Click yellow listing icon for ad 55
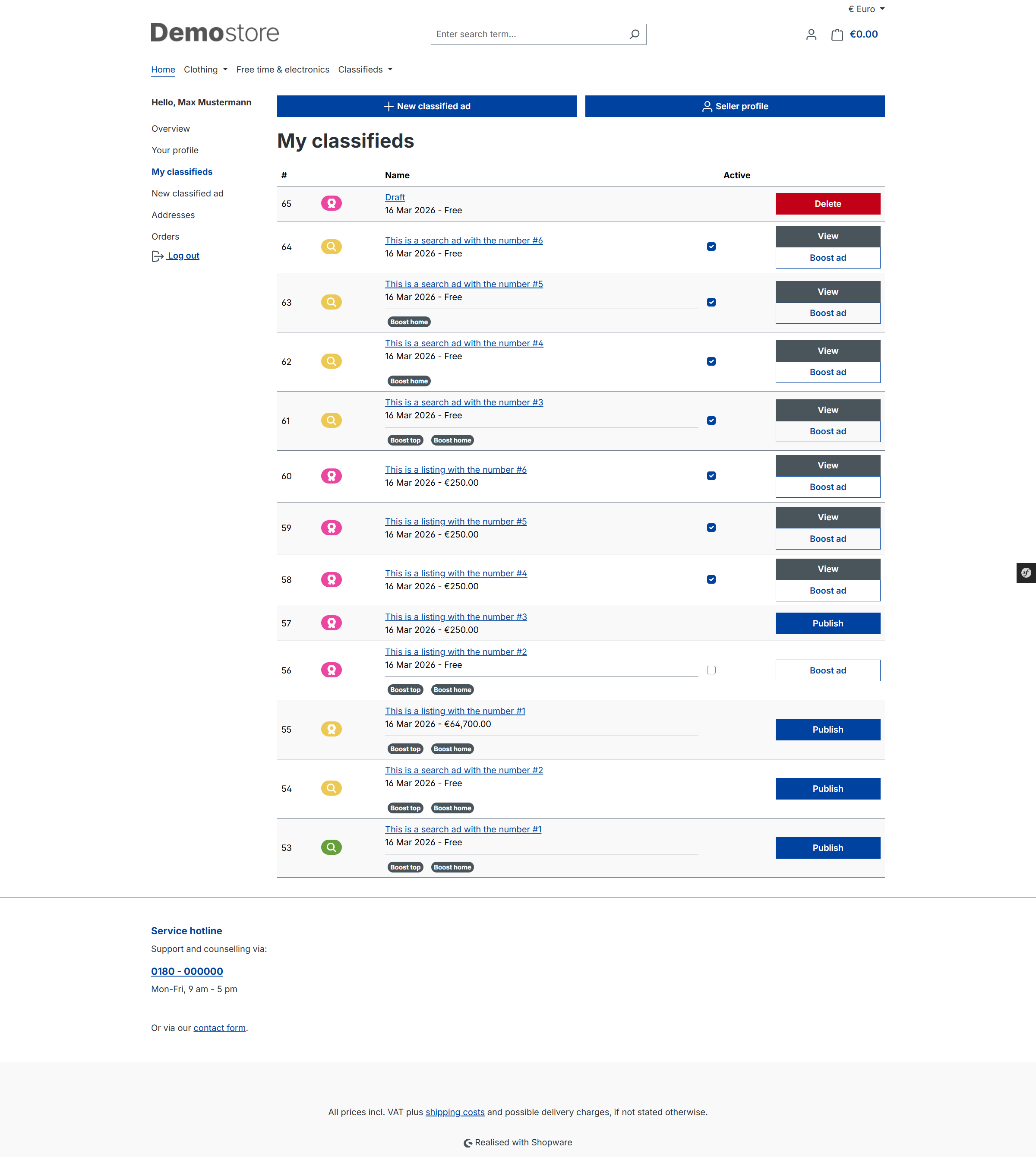The width and height of the screenshot is (1036, 1157). (x=331, y=729)
